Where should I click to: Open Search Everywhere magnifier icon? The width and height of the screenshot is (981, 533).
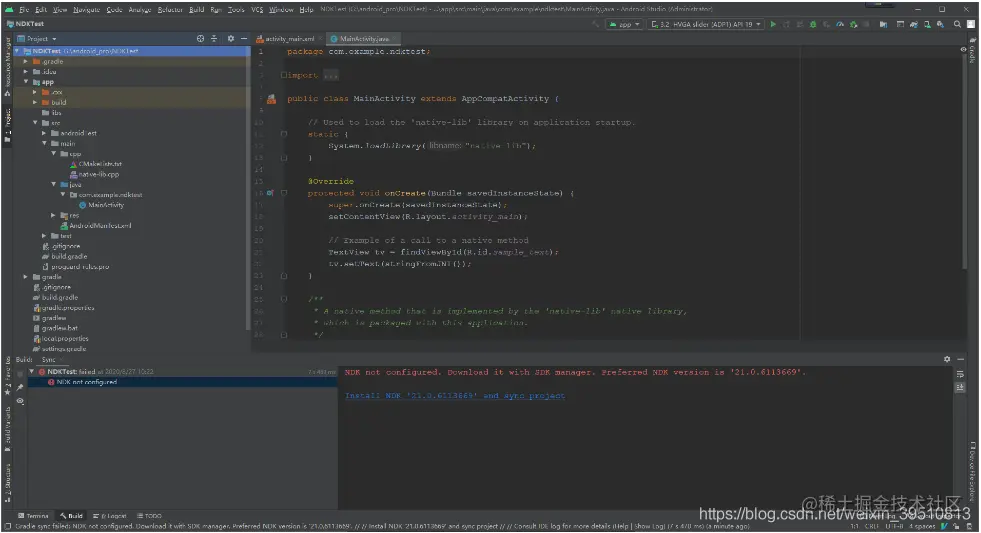pyautogui.click(x=957, y=24)
